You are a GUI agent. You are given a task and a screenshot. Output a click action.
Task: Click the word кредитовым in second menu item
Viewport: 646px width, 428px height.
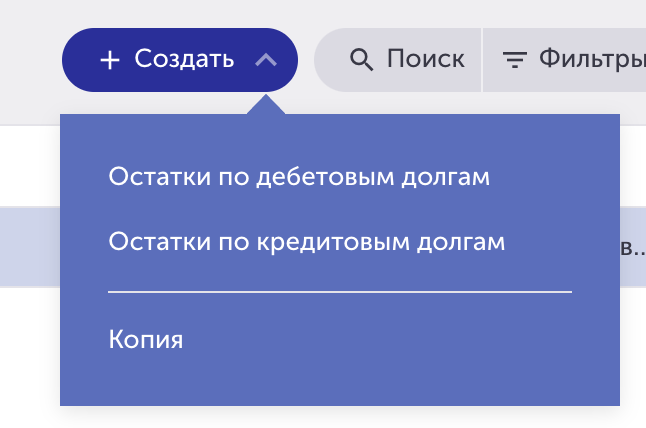pyautogui.click(x=333, y=242)
